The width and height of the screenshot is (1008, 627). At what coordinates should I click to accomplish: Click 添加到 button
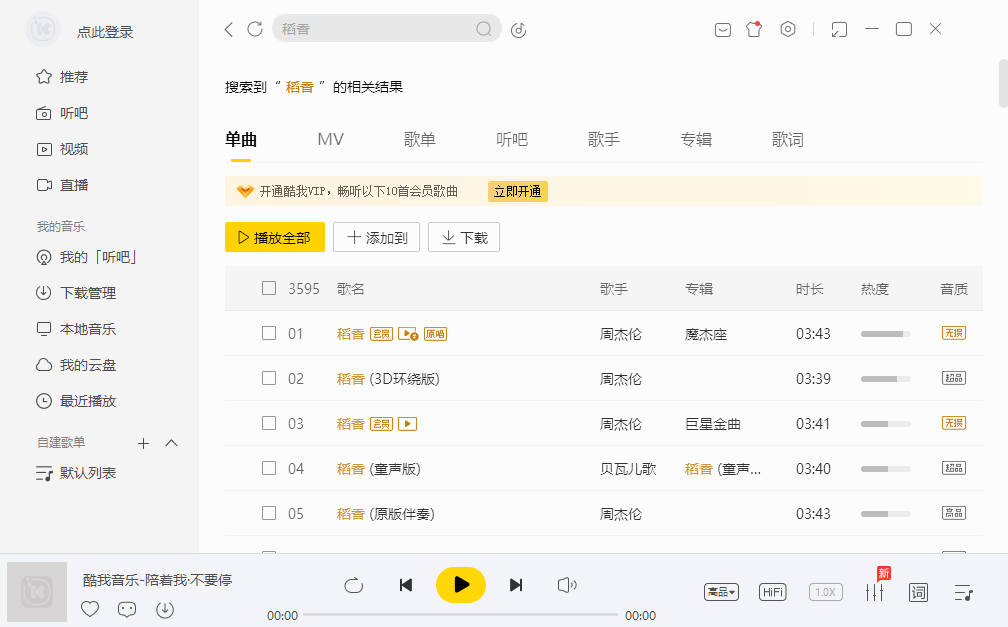(x=376, y=237)
